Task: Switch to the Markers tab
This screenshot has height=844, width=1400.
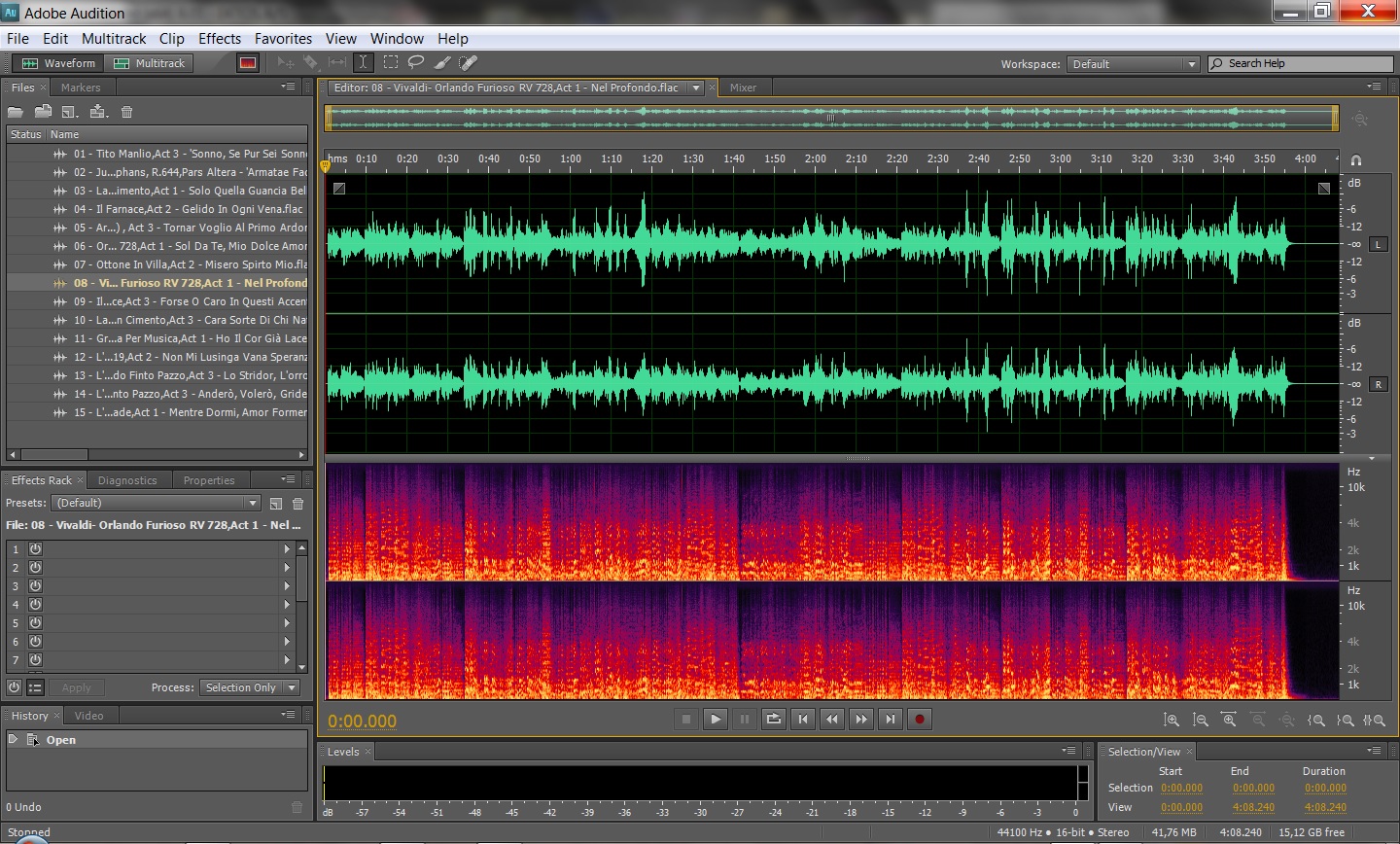Action: click(x=81, y=88)
